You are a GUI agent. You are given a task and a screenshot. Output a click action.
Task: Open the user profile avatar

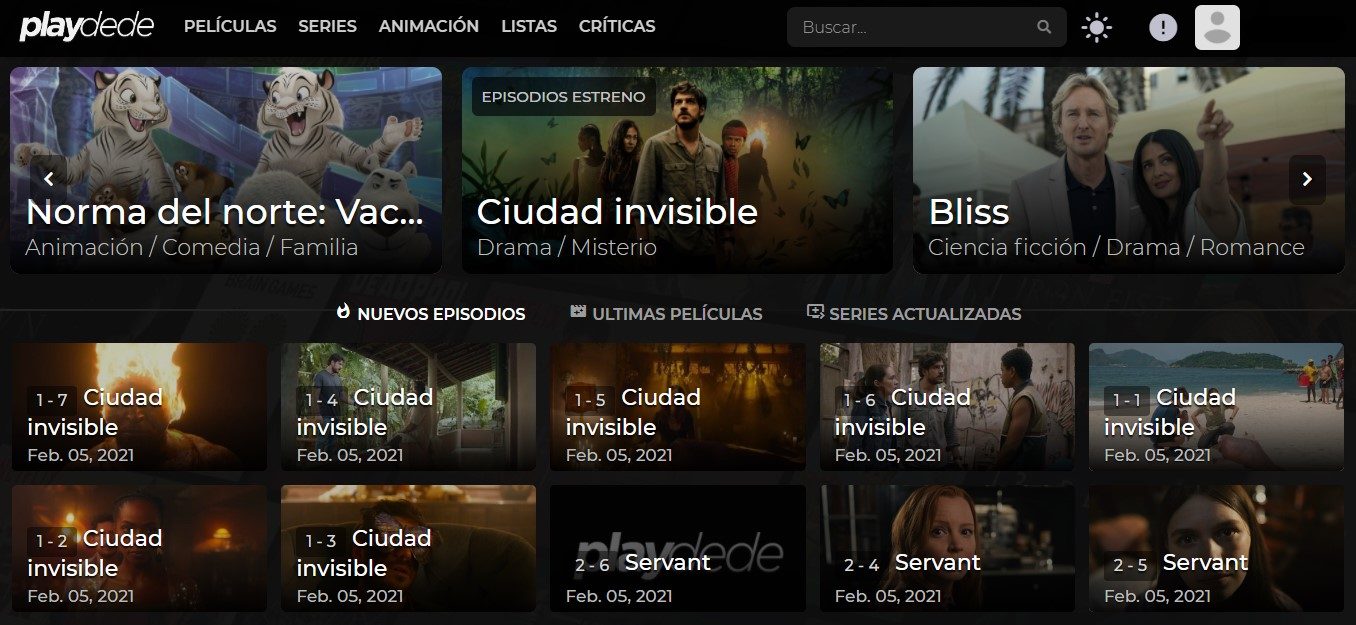[x=1217, y=27]
